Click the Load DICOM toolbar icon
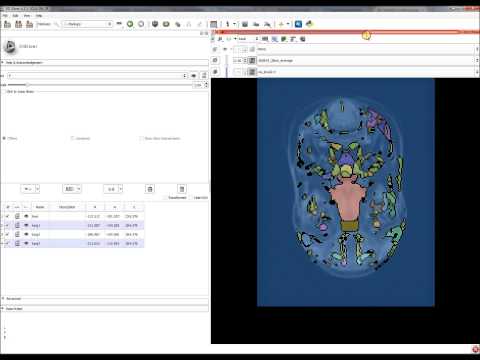Image resolution: width=480 pixels, height=360 pixels. click(x=19, y=24)
